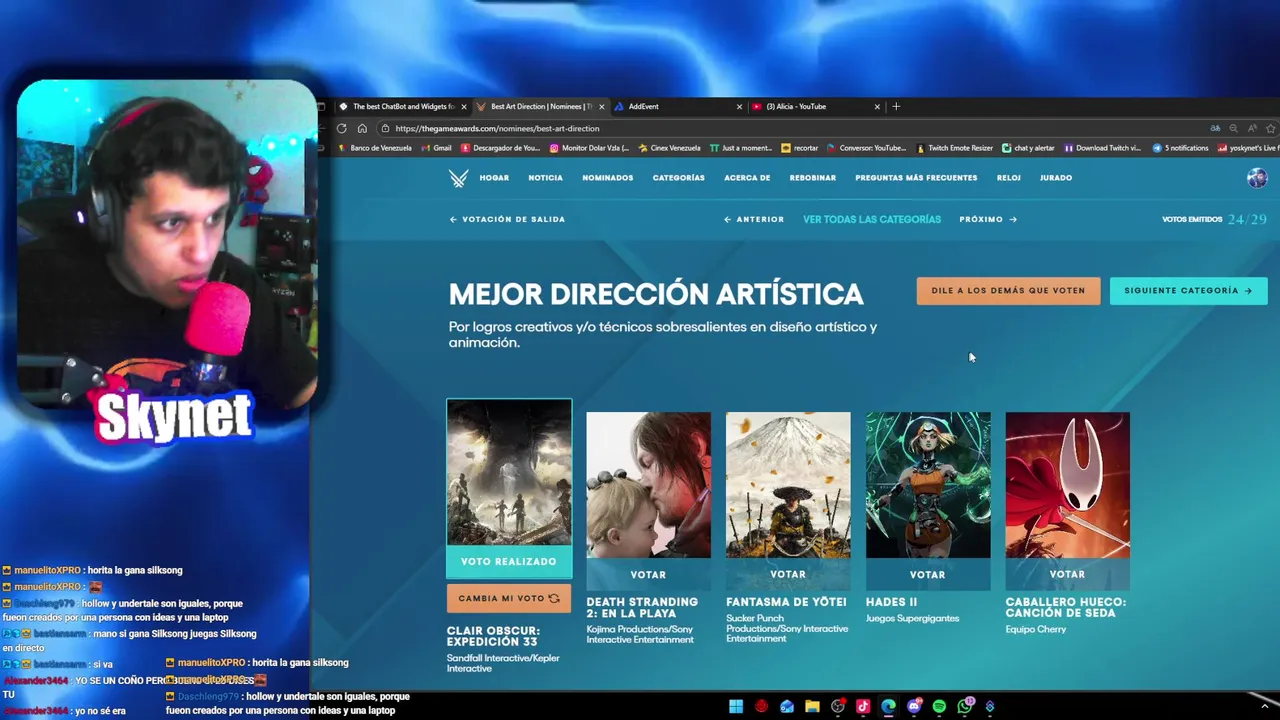1280x720 pixels.
Task: Open WhatsApp in taskbar
Action: [965, 707]
